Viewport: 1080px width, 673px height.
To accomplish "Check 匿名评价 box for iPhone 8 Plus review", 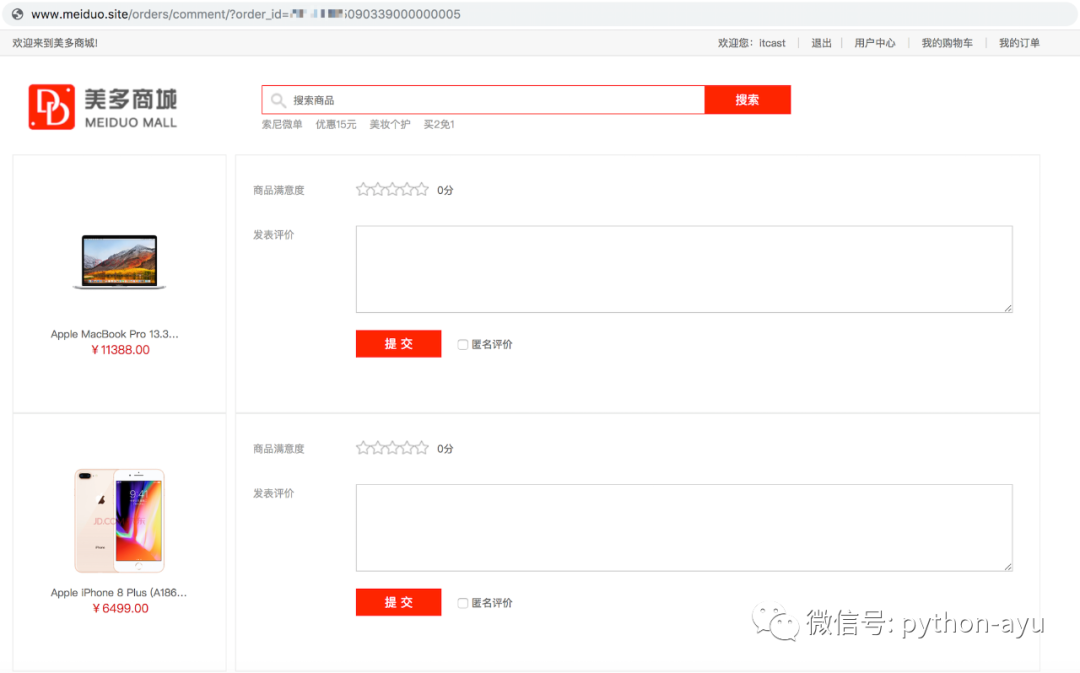I will pos(463,603).
